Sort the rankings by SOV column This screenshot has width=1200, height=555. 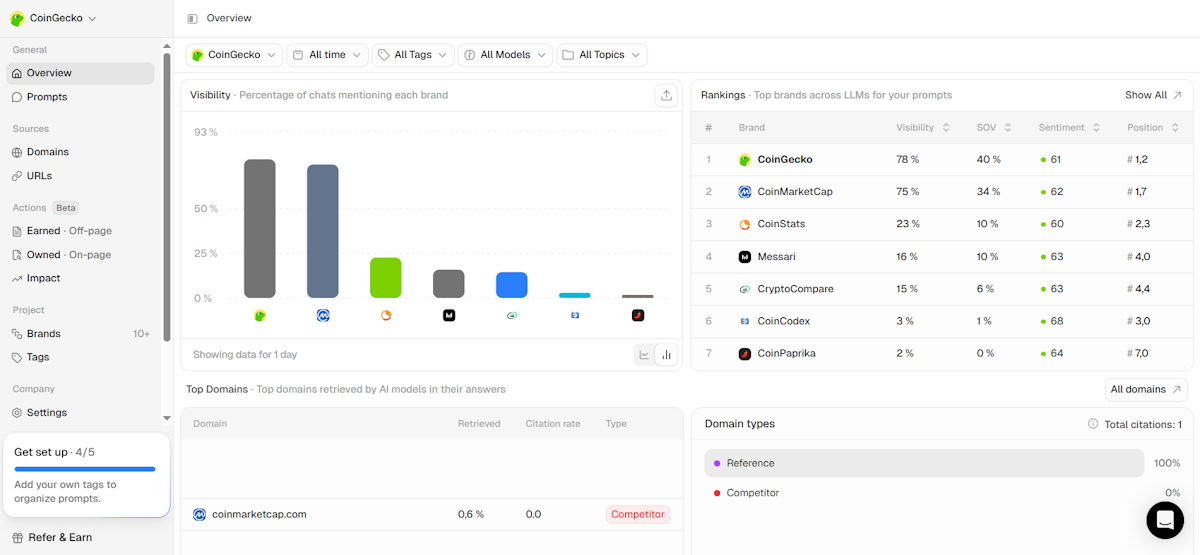(x=994, y=127)
